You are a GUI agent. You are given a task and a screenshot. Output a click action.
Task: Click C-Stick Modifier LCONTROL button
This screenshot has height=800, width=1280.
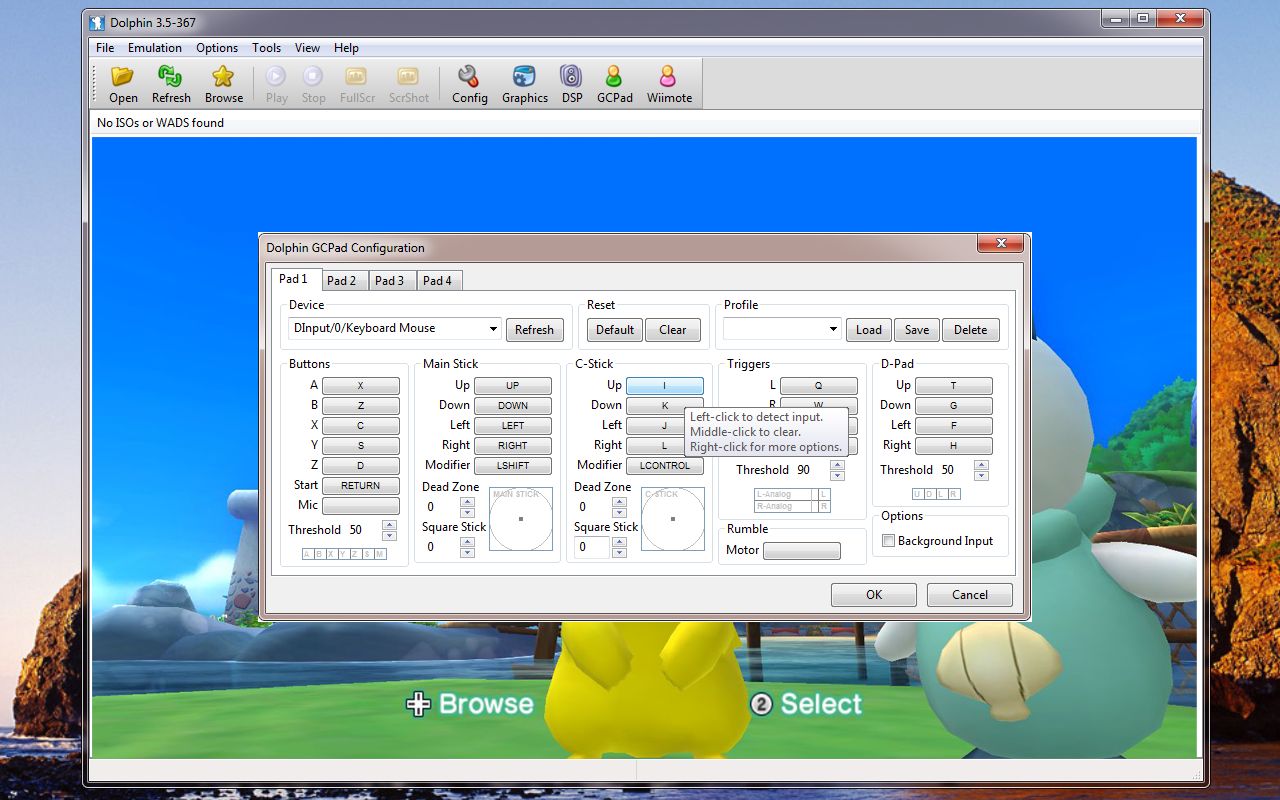click(x=665, y=466)
